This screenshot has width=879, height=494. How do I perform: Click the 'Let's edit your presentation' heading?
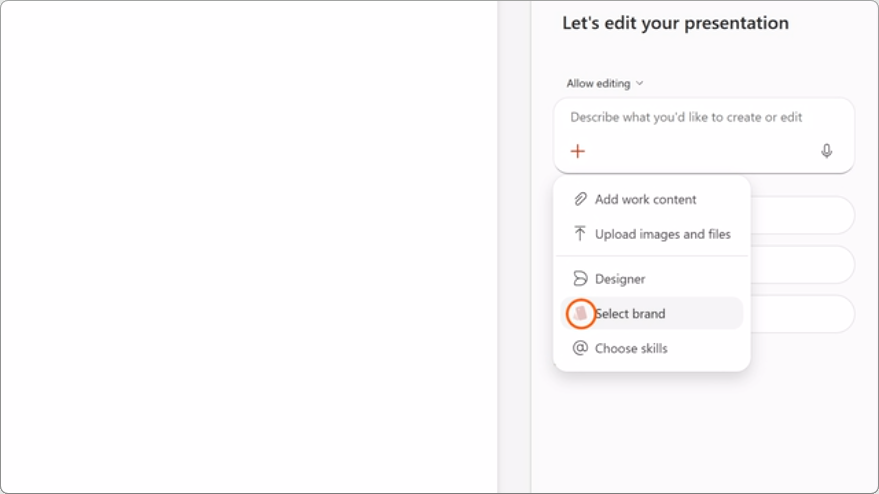click(x=676, y=23)
